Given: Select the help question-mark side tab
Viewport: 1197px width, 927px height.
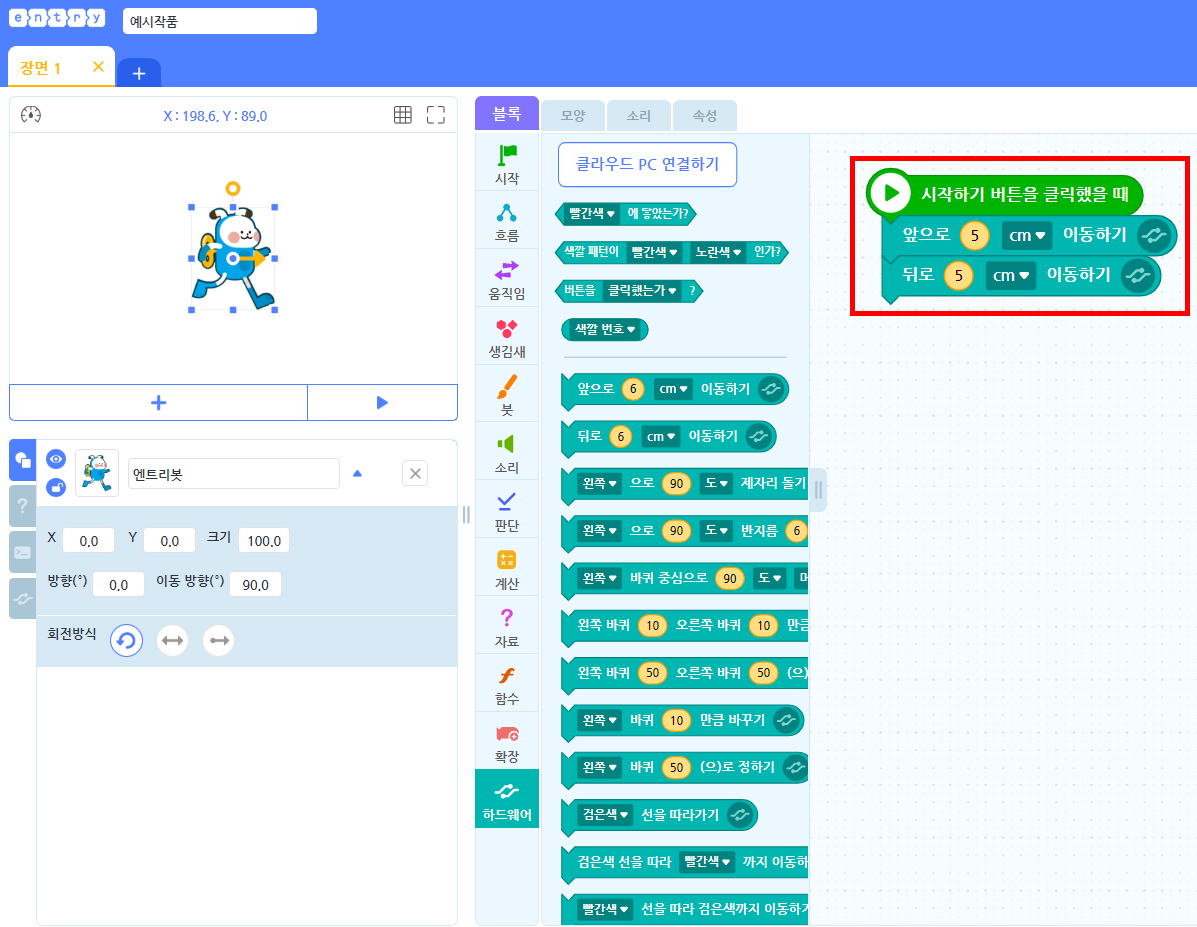Looking at the screenshot, I should tap(23, 505).
